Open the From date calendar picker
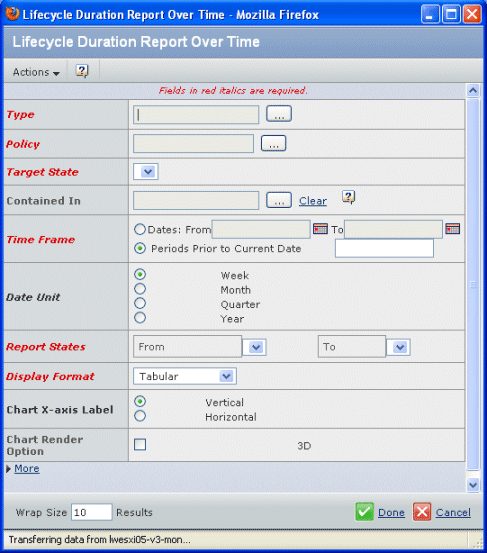487x553 pixels. tap(320, 229)
